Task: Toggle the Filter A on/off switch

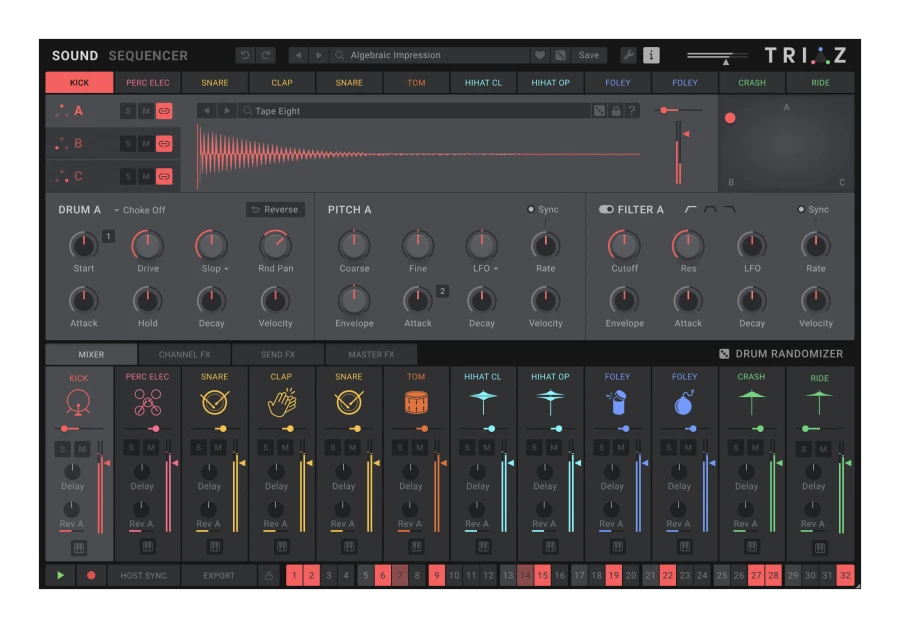Action: click(606, 209)
